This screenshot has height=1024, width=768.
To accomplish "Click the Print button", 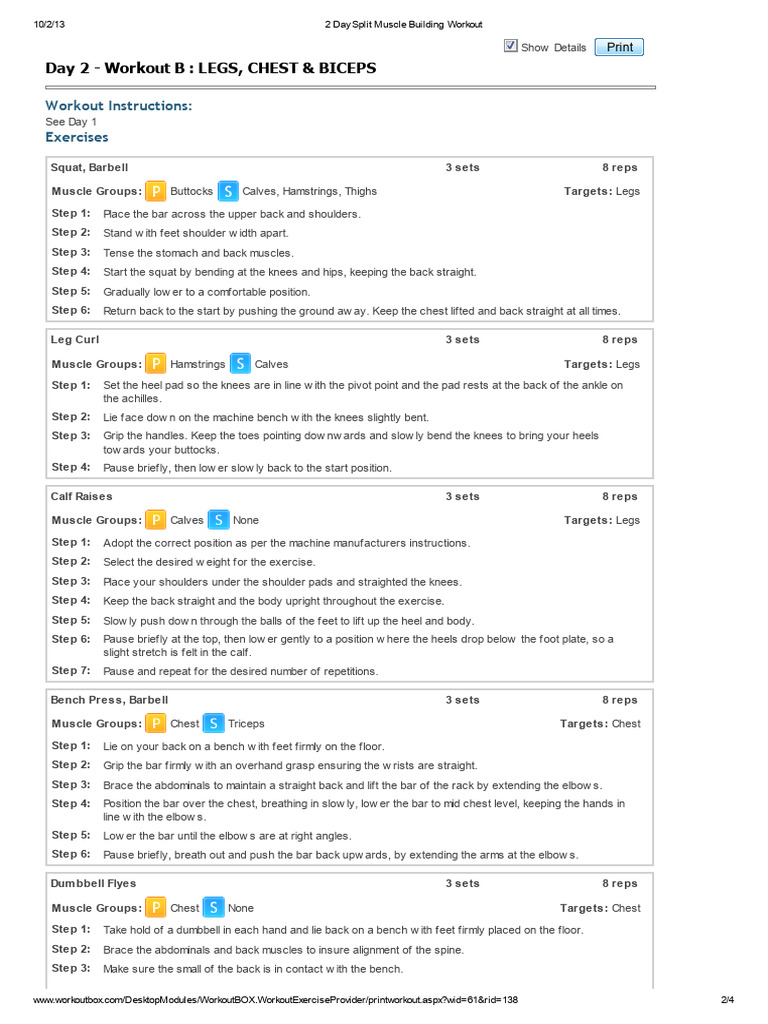I will pyautogui.click(x=619, y=47).
